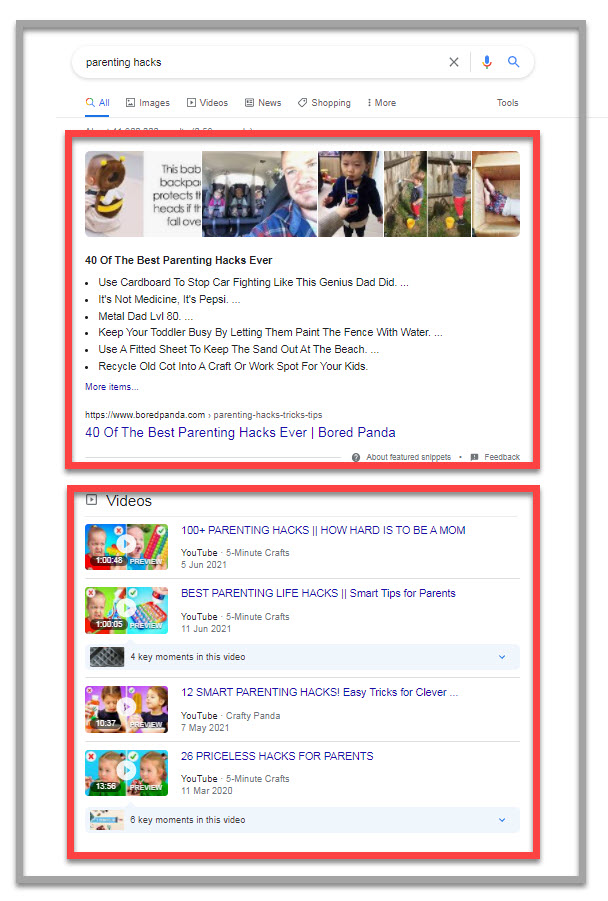Play the 13:56 video thumbnail preview

[126, 773]
